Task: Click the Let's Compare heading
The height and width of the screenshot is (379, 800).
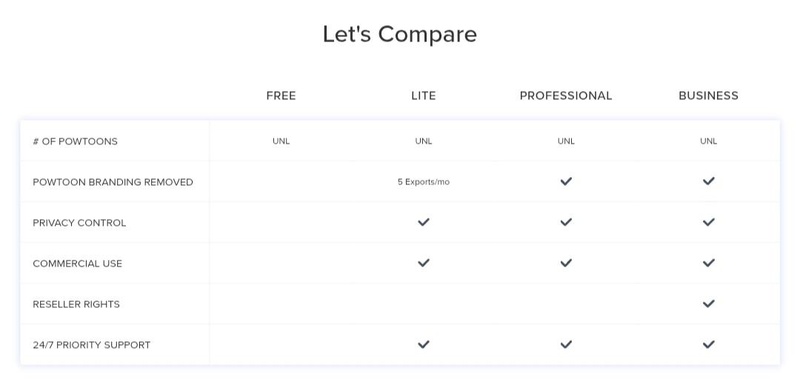Action: pyautogui.click(x=399, y=34)
